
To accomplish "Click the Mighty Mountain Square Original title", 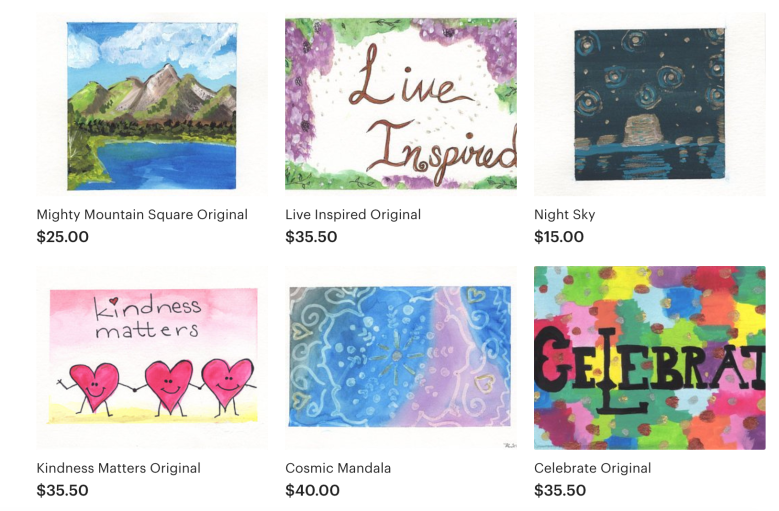I will coord(142,215).
